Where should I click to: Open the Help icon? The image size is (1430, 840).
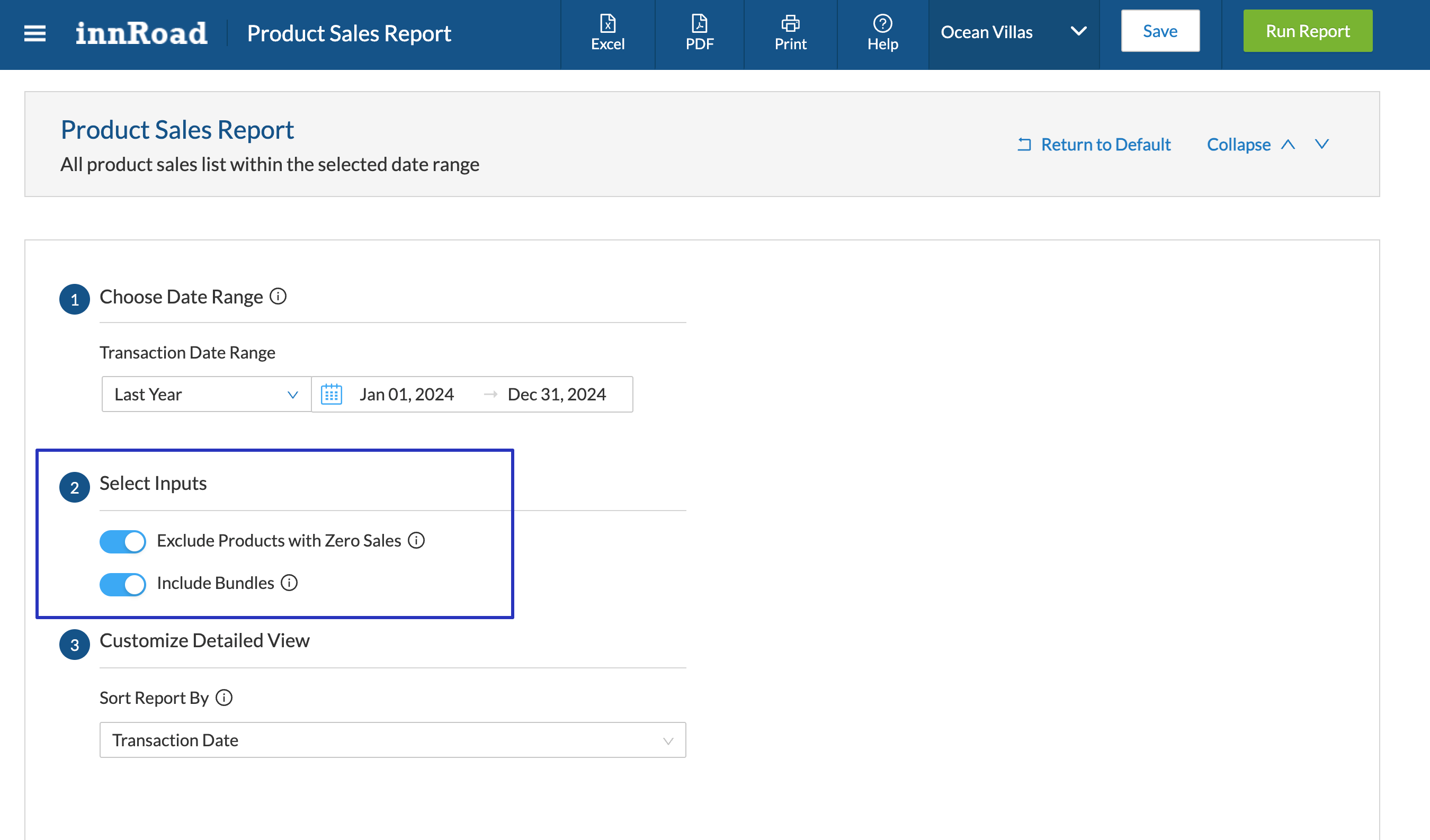[x=882, y=33]
